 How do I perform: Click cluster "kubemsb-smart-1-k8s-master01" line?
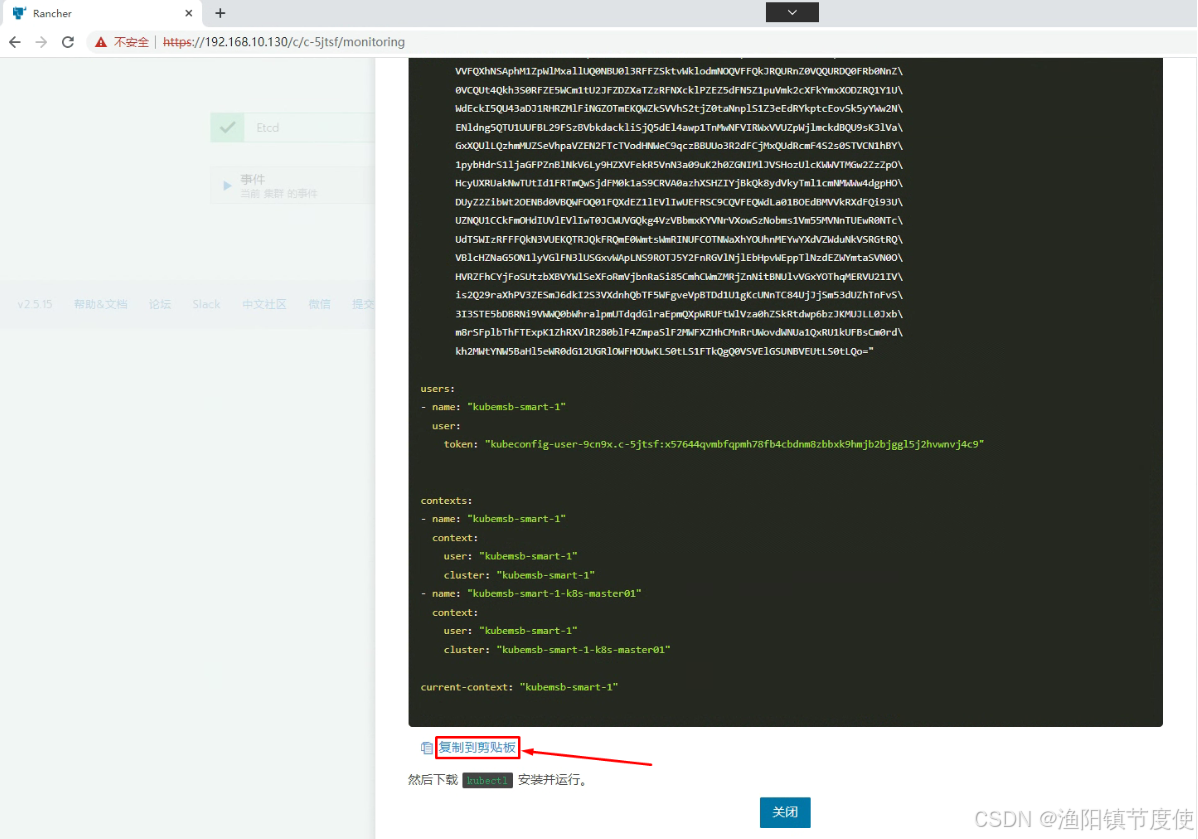pyautogui.click(x=556, y=649)
